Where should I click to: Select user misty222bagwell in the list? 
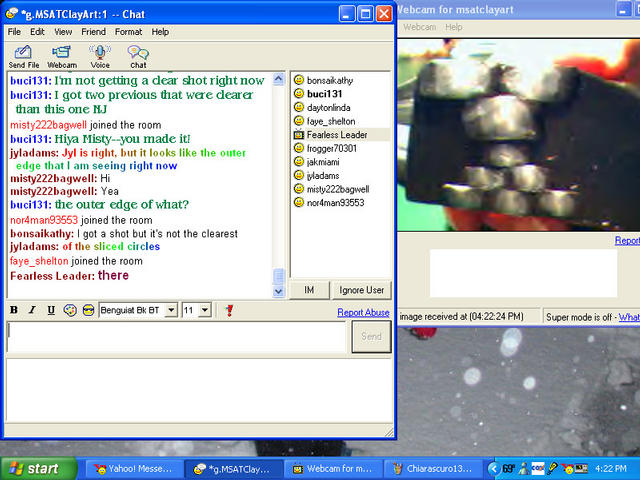point(338,189)
